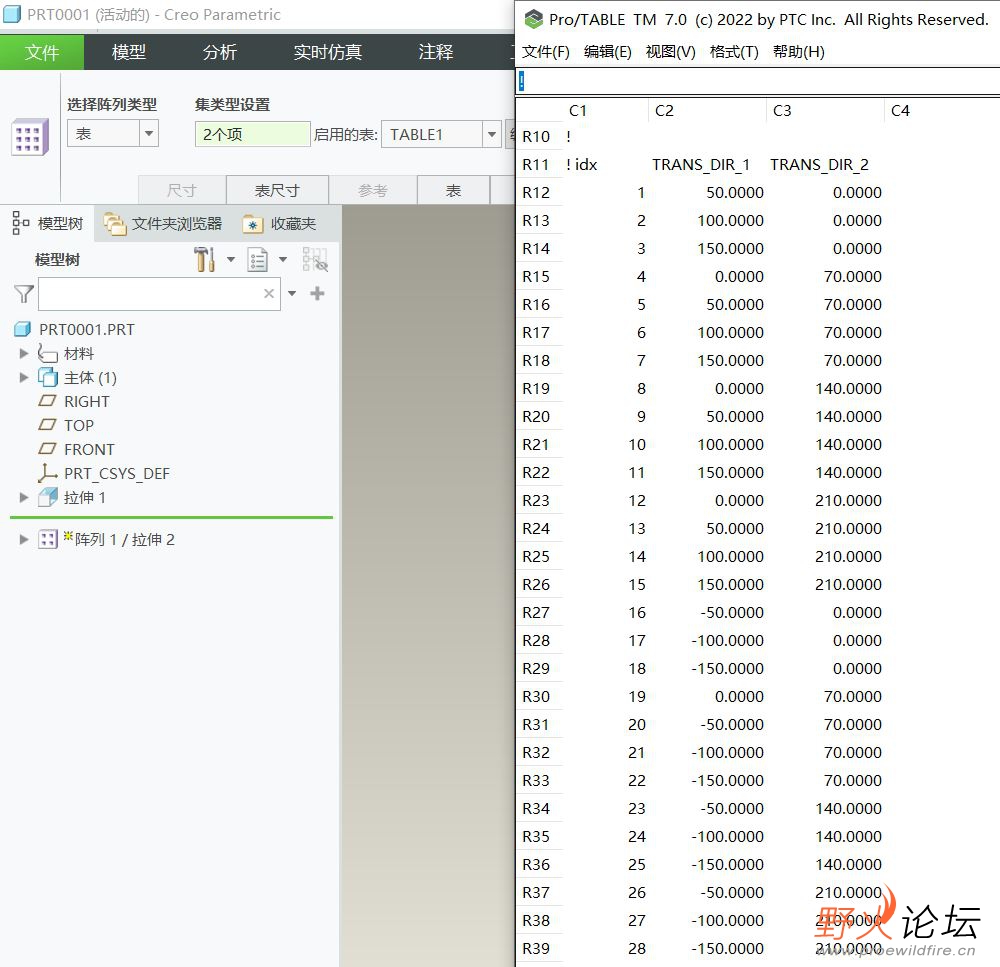Expand the 阵列 1 / 拉伸 2 tree node
Screen dimensions: 1000x967
coord(24,540)
